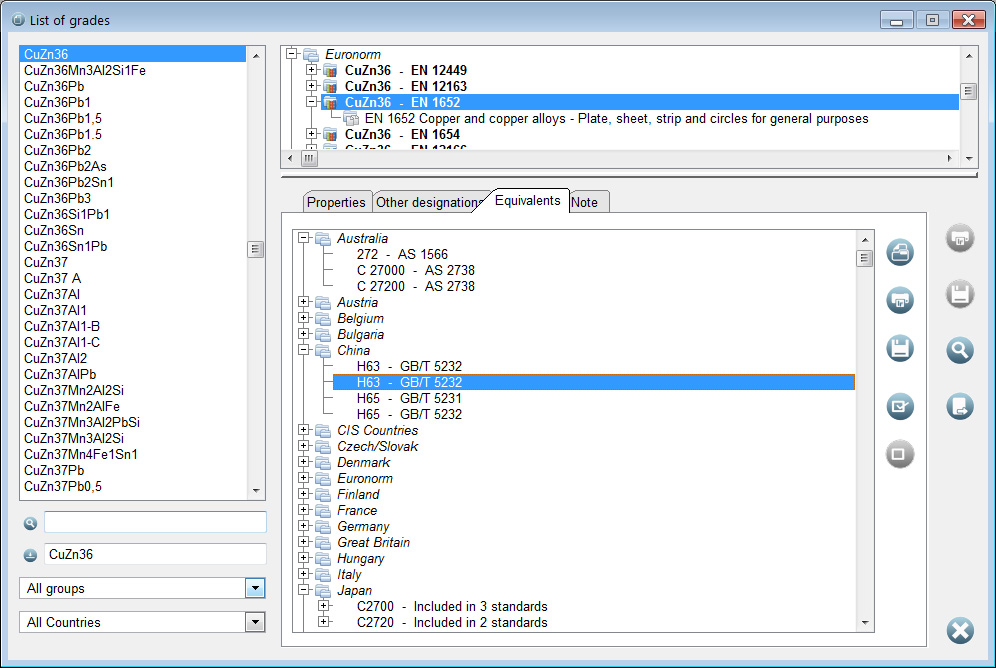The height and width of the screenshot is (668, 996).
Task: Click the magnifier icon beside the empty search field
Action: 30,523
